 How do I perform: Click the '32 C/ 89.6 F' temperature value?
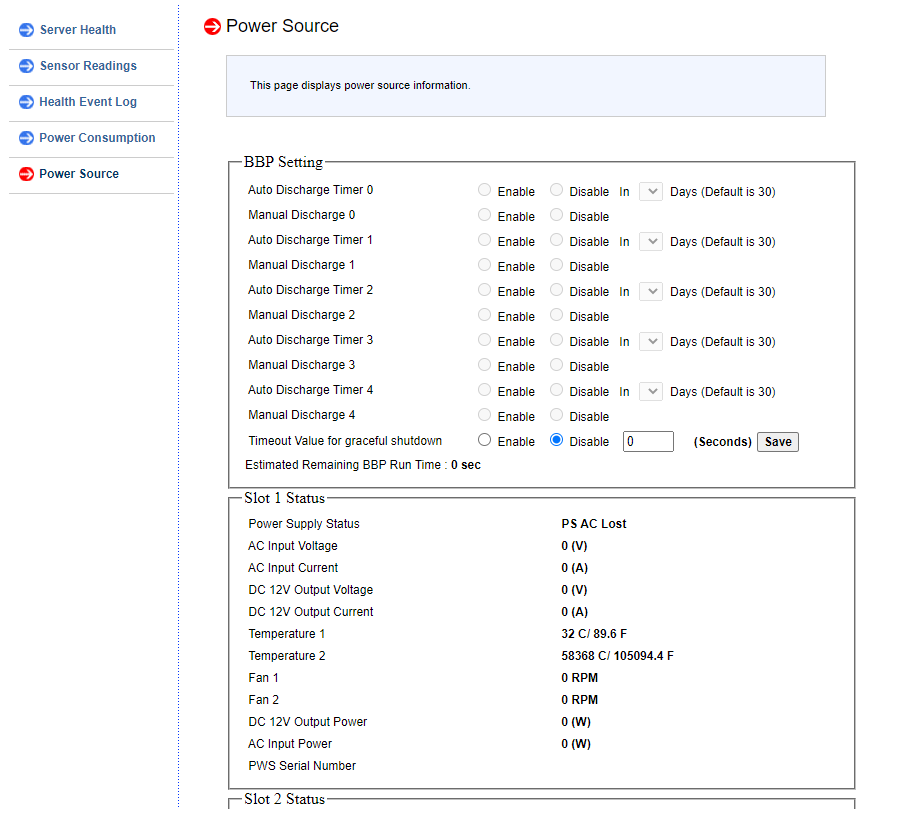(x=594, y=634)
